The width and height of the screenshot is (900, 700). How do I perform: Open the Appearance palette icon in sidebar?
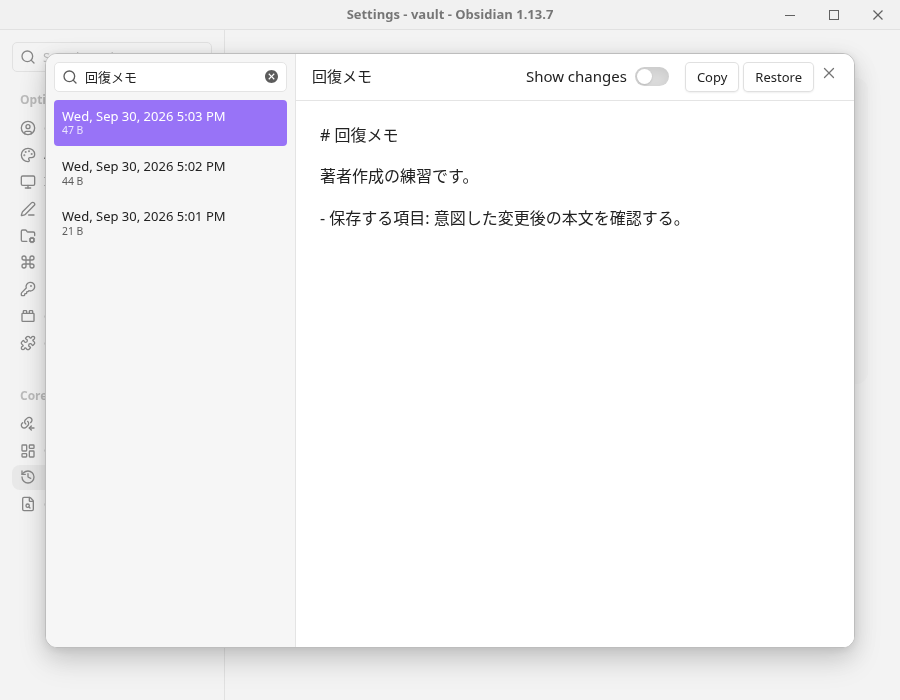click(28, 155)
